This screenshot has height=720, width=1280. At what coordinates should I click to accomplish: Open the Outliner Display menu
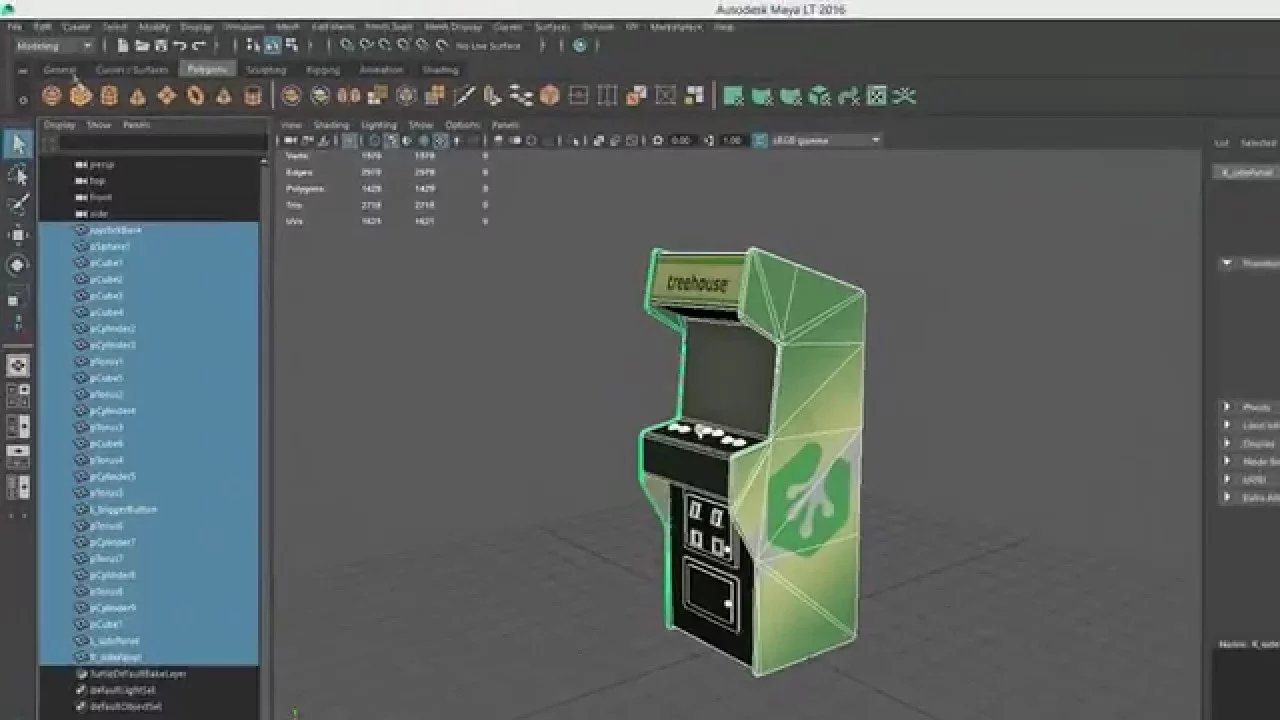click(59, 125)
